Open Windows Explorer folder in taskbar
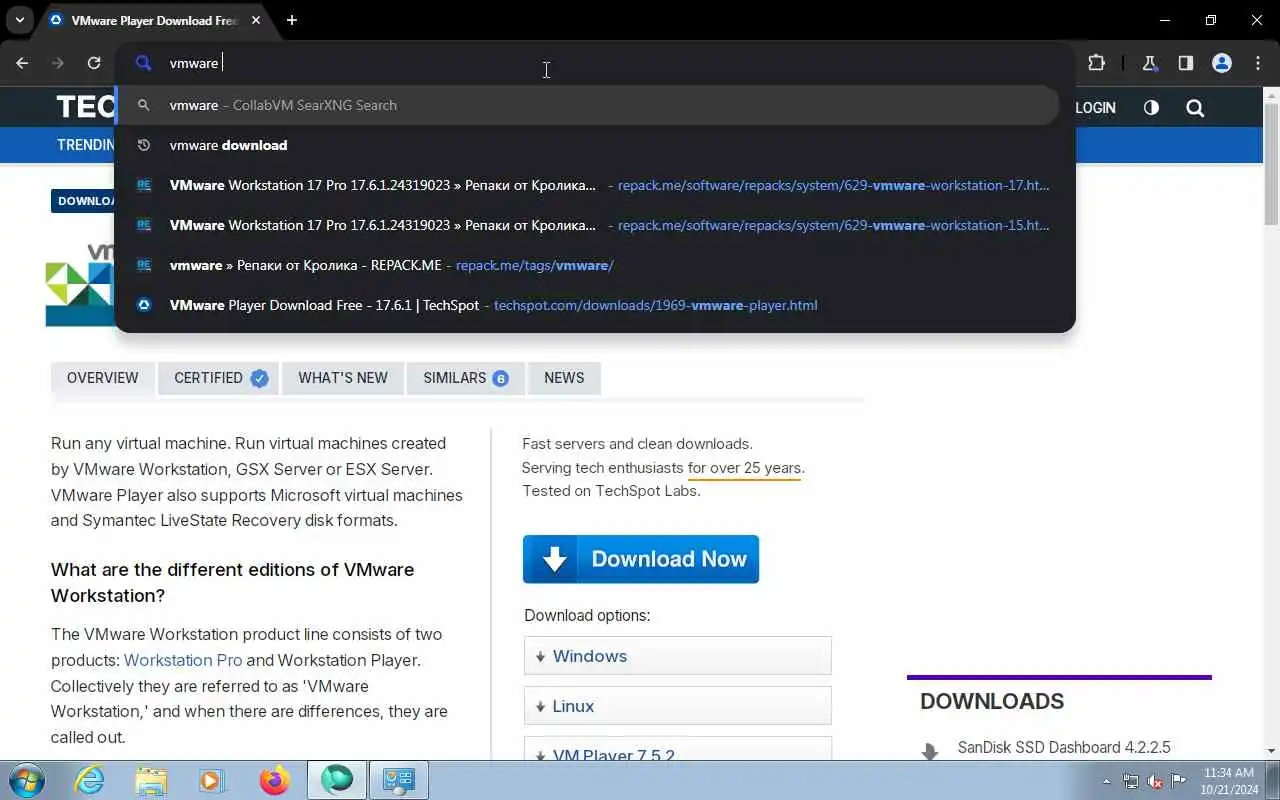Viewport: 1280px width, 800px height. 151,780
